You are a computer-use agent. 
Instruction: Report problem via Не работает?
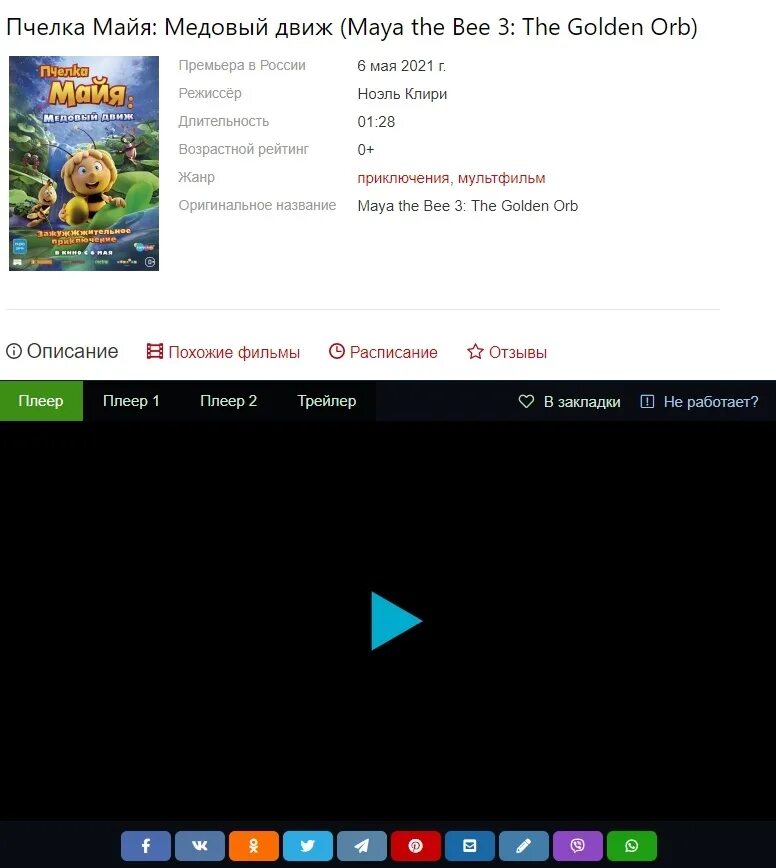coord(699,401)
